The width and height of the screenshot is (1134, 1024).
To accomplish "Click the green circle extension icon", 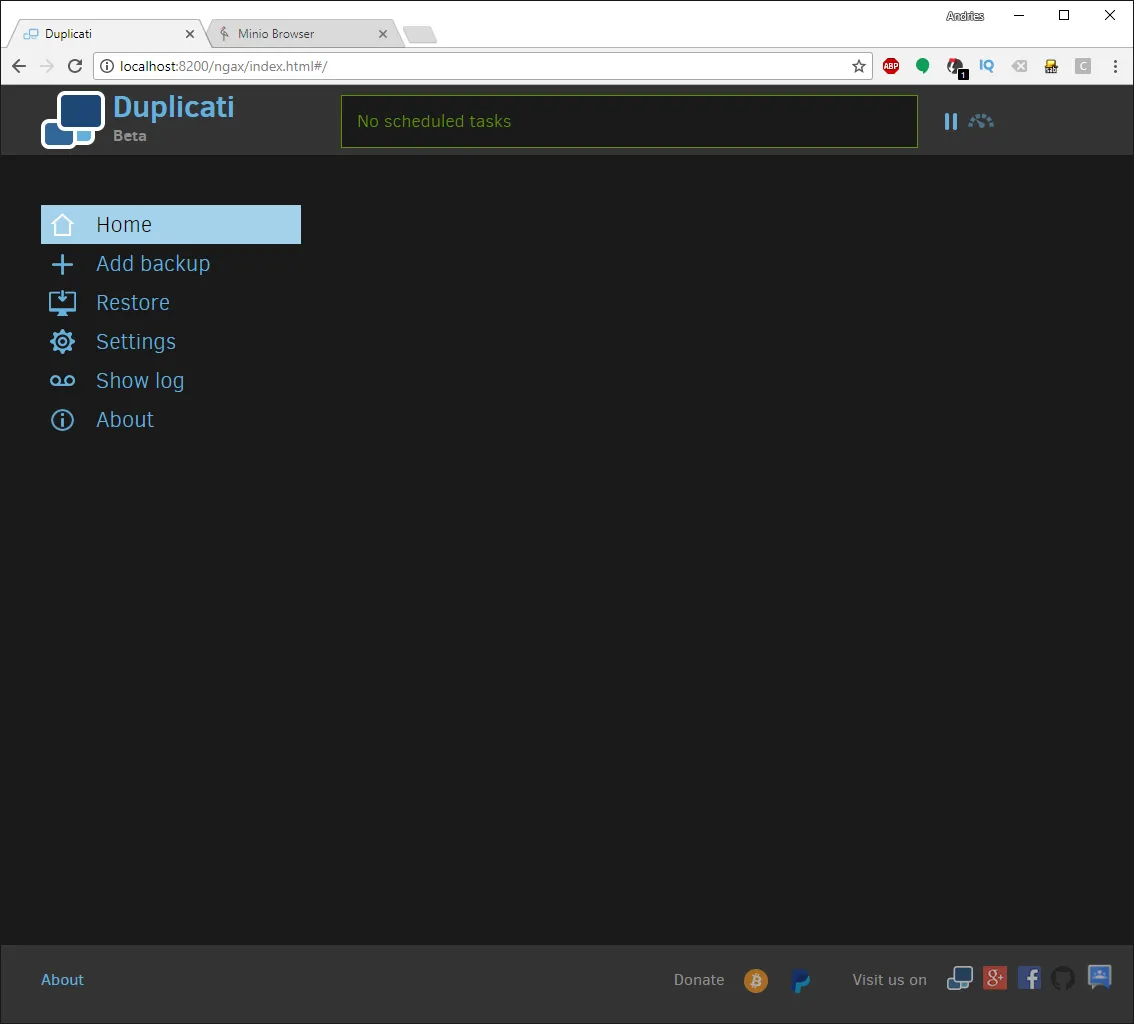I will 922,67.
